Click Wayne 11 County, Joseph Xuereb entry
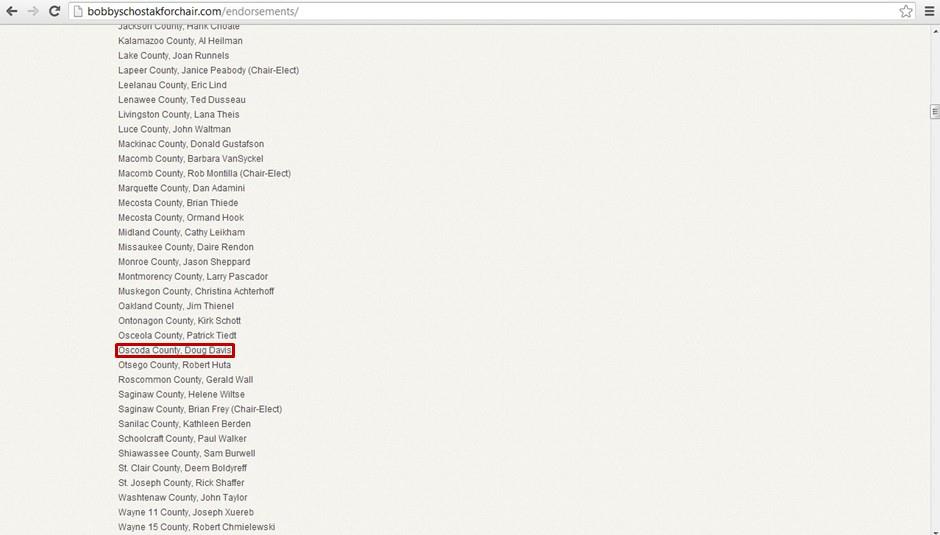Viewport: 940px width, 535px height. coord(186,512)
